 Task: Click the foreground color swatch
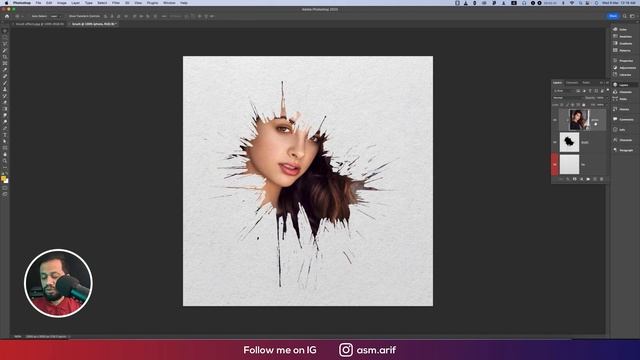point(4,178)
